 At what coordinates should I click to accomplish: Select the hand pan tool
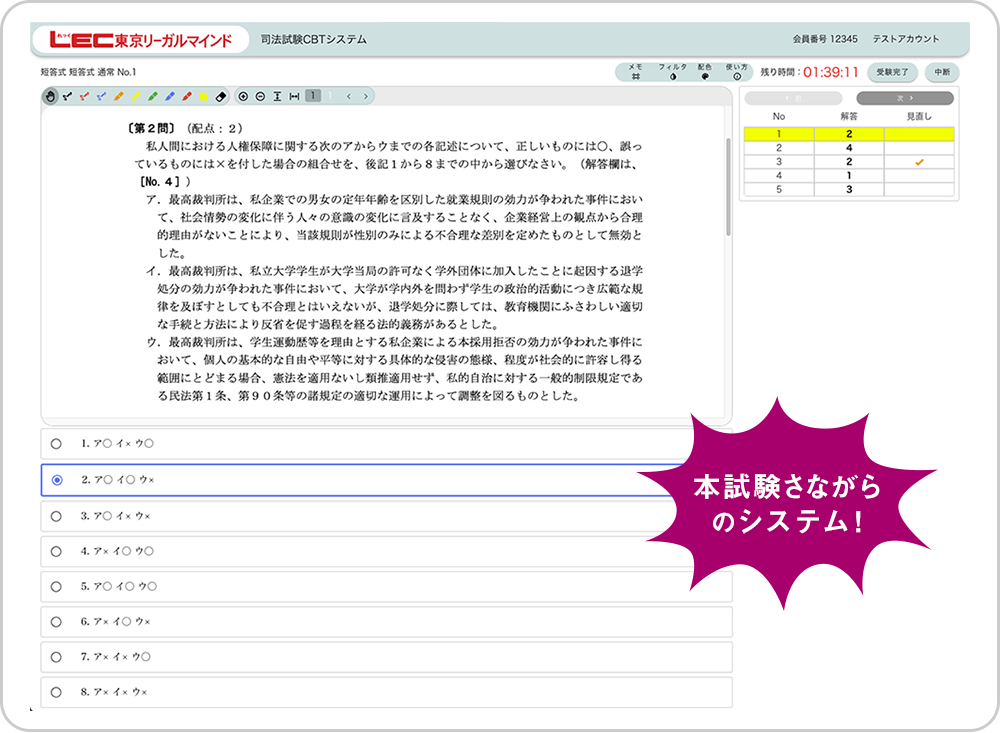click(x=51, y=96)
